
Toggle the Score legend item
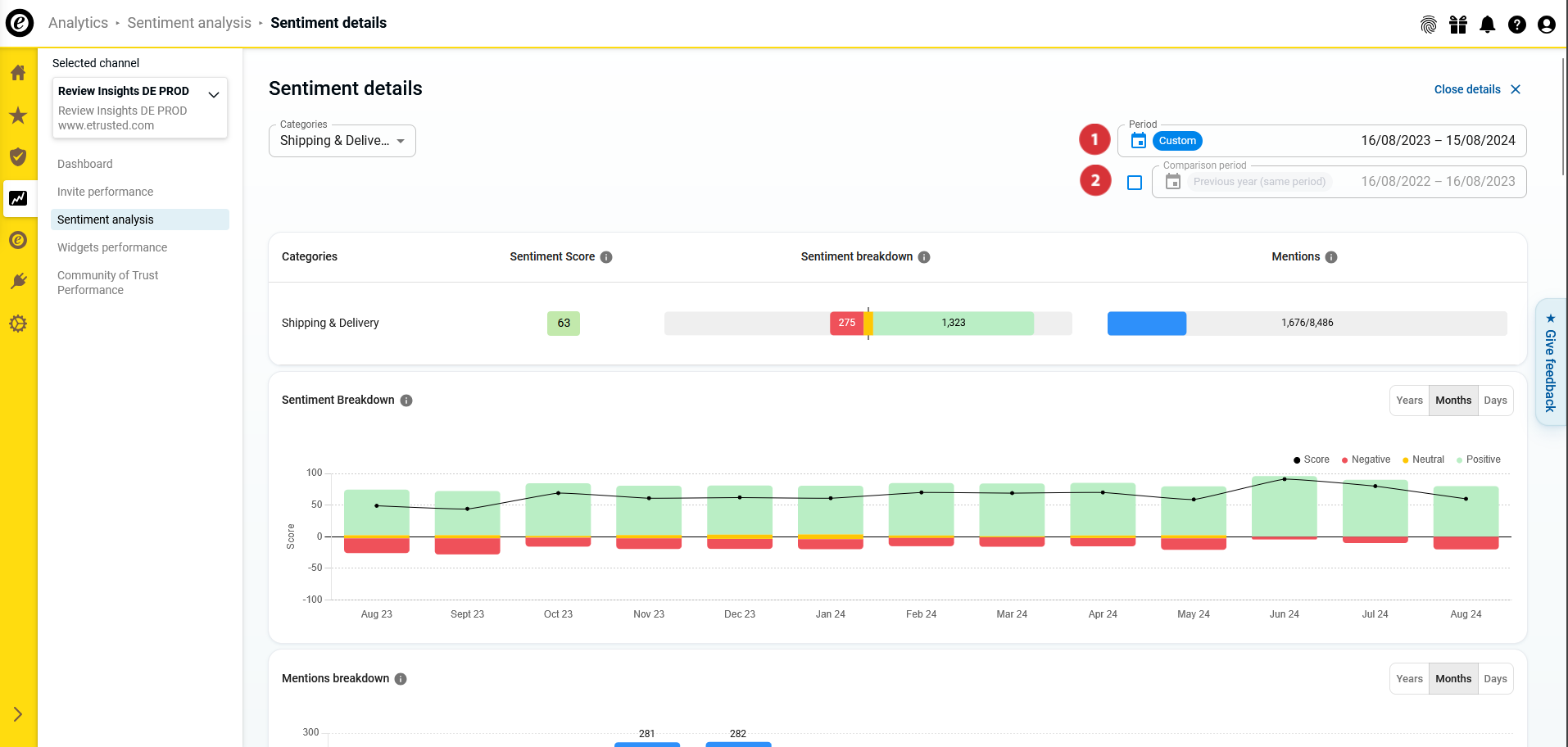(x=1312, y=460)
